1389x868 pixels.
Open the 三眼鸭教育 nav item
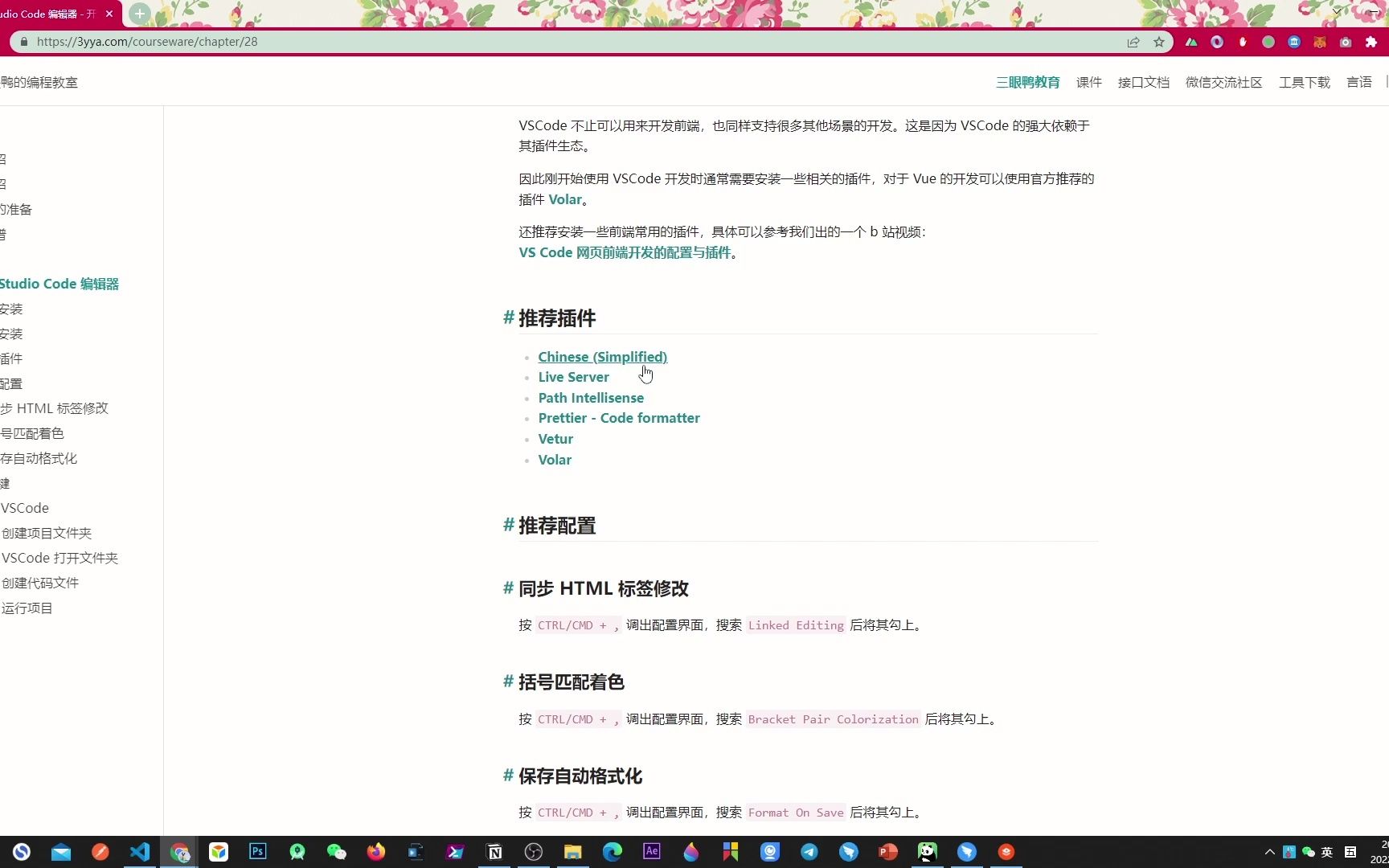pyautogui.click(x=1027, y=82)
